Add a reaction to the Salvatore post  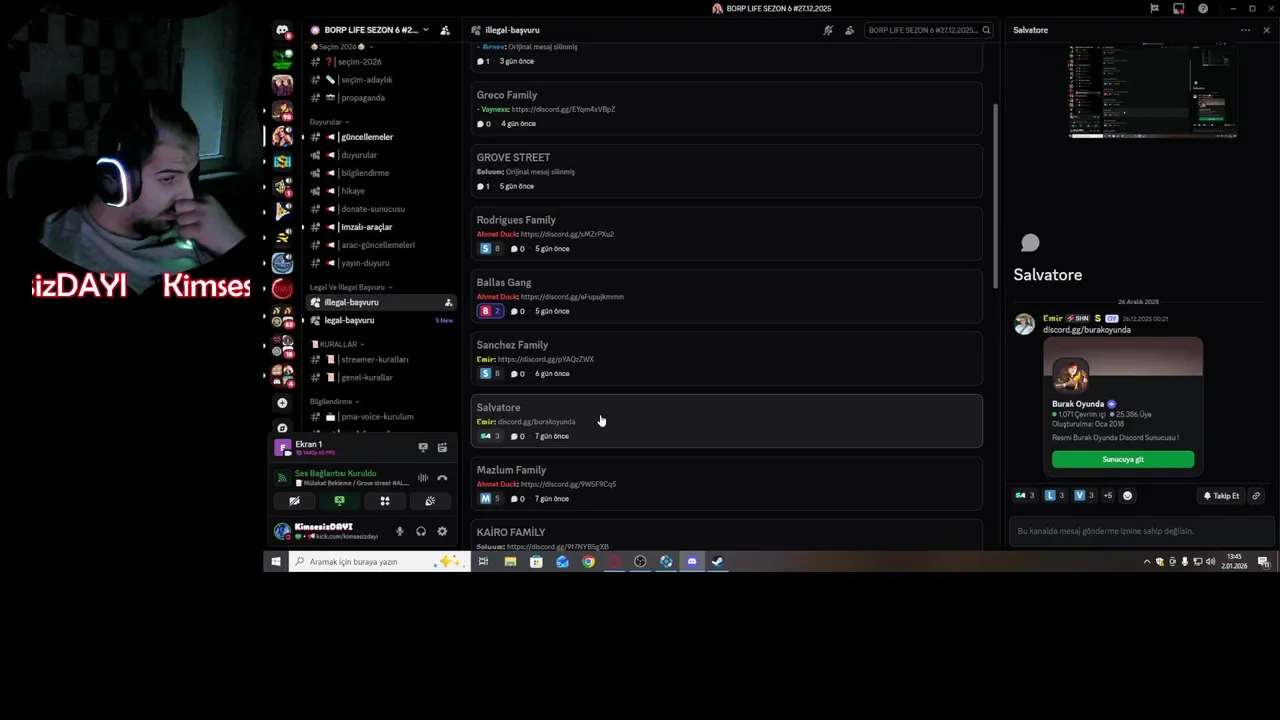pyautogui.click(x=1127, y=495)
